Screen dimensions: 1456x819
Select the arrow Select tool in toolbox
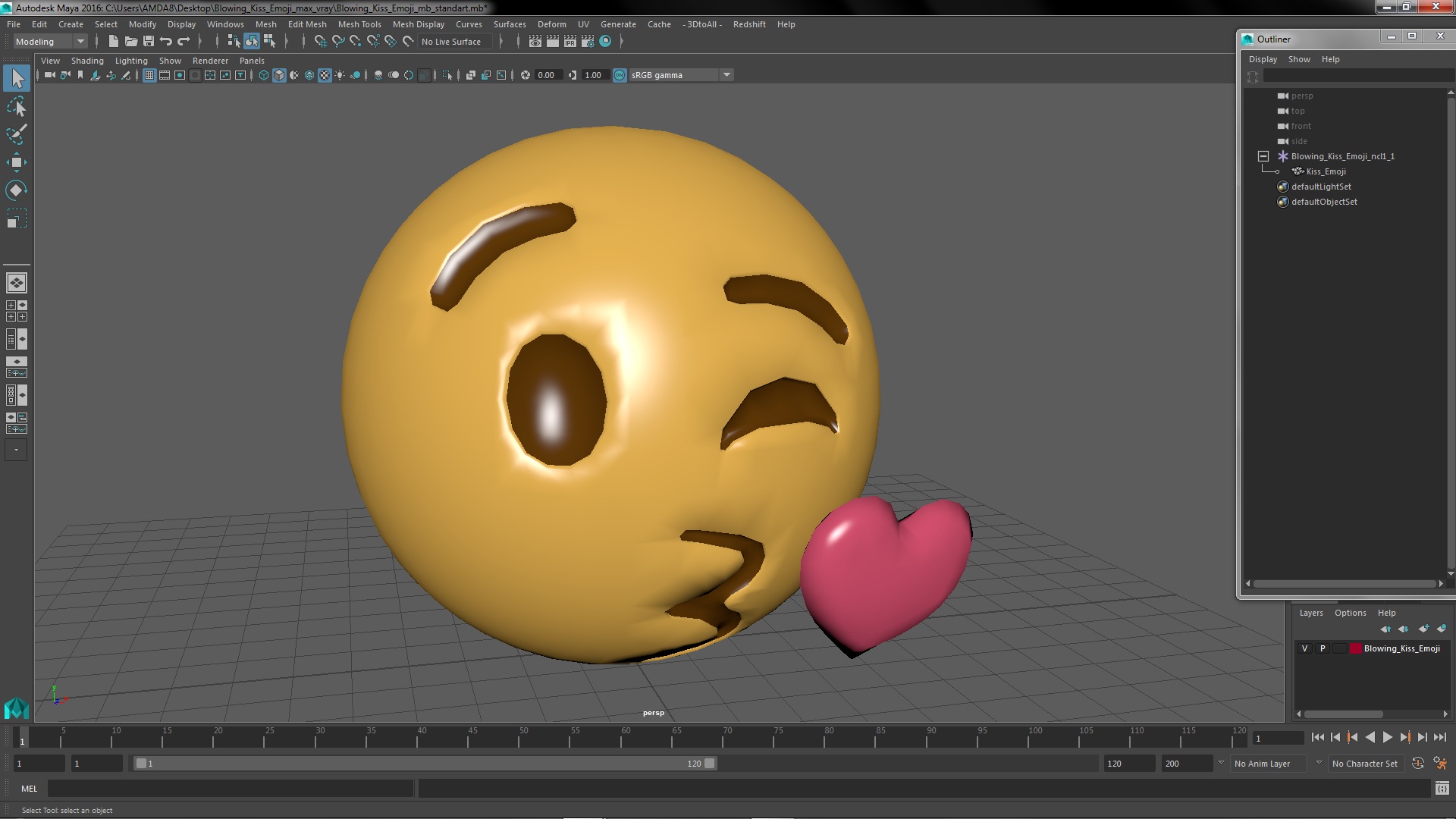click(x=17, y=78)
